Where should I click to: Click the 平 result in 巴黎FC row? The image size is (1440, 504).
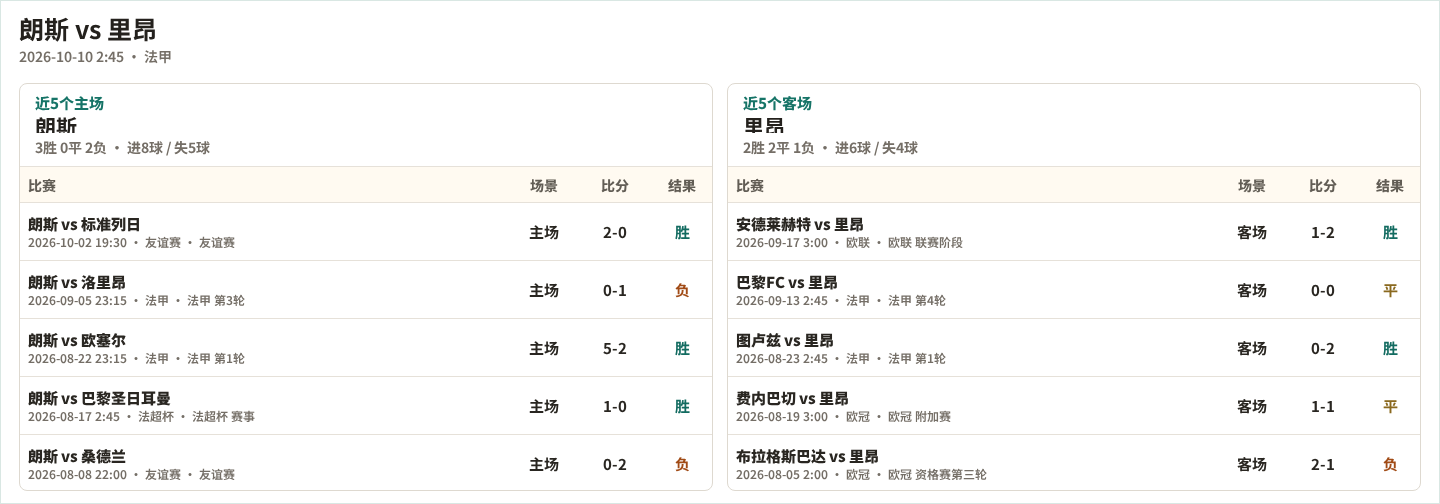pos(1390,290)
